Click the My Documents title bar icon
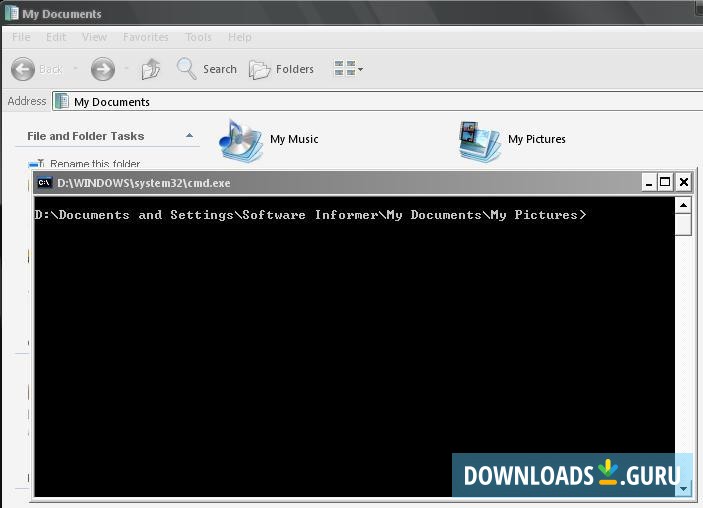Image resolution: width=703 pixels, height=508 pixels. [x=11, y=13]
